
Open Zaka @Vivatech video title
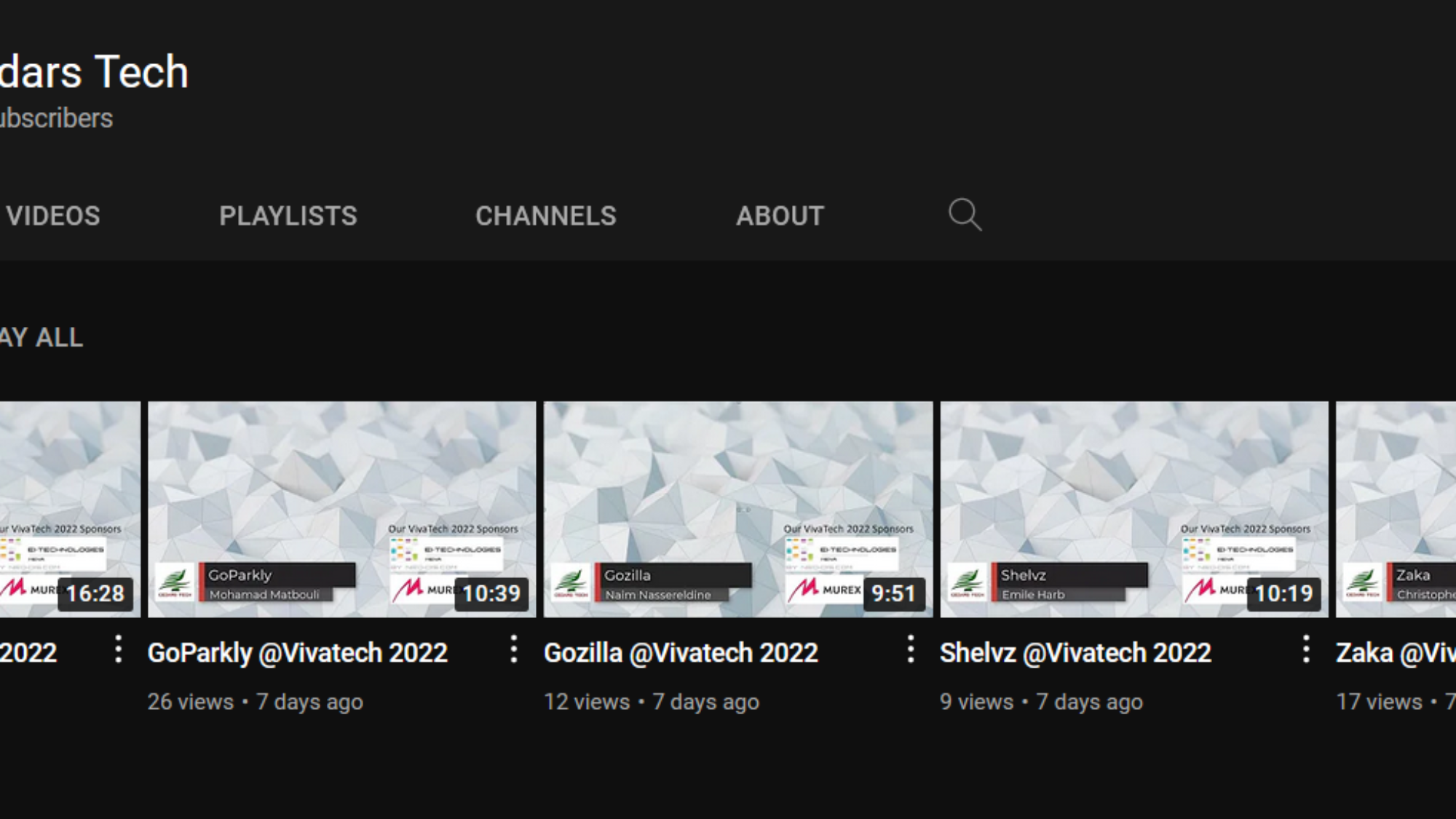click(1396, 653)
